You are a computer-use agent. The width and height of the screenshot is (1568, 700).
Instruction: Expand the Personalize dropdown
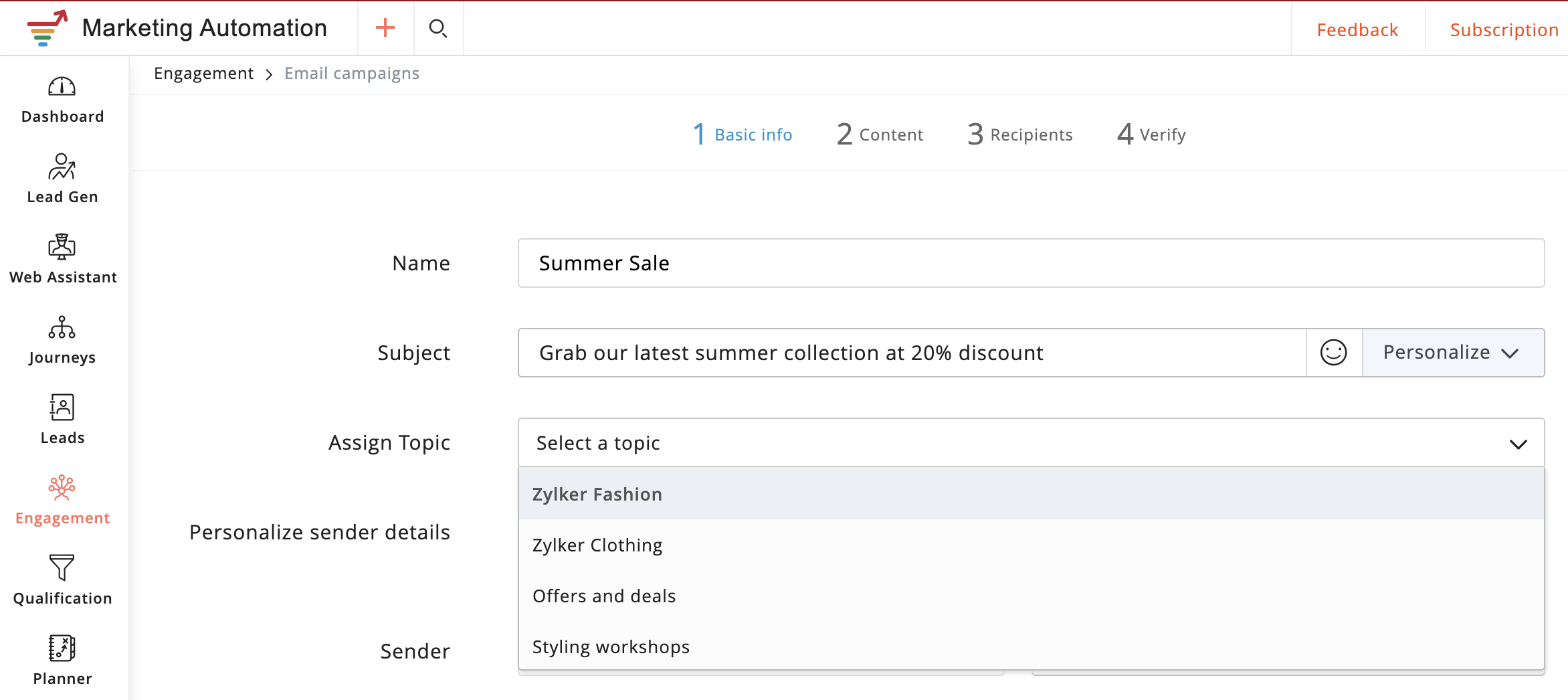click(1452, 353)
